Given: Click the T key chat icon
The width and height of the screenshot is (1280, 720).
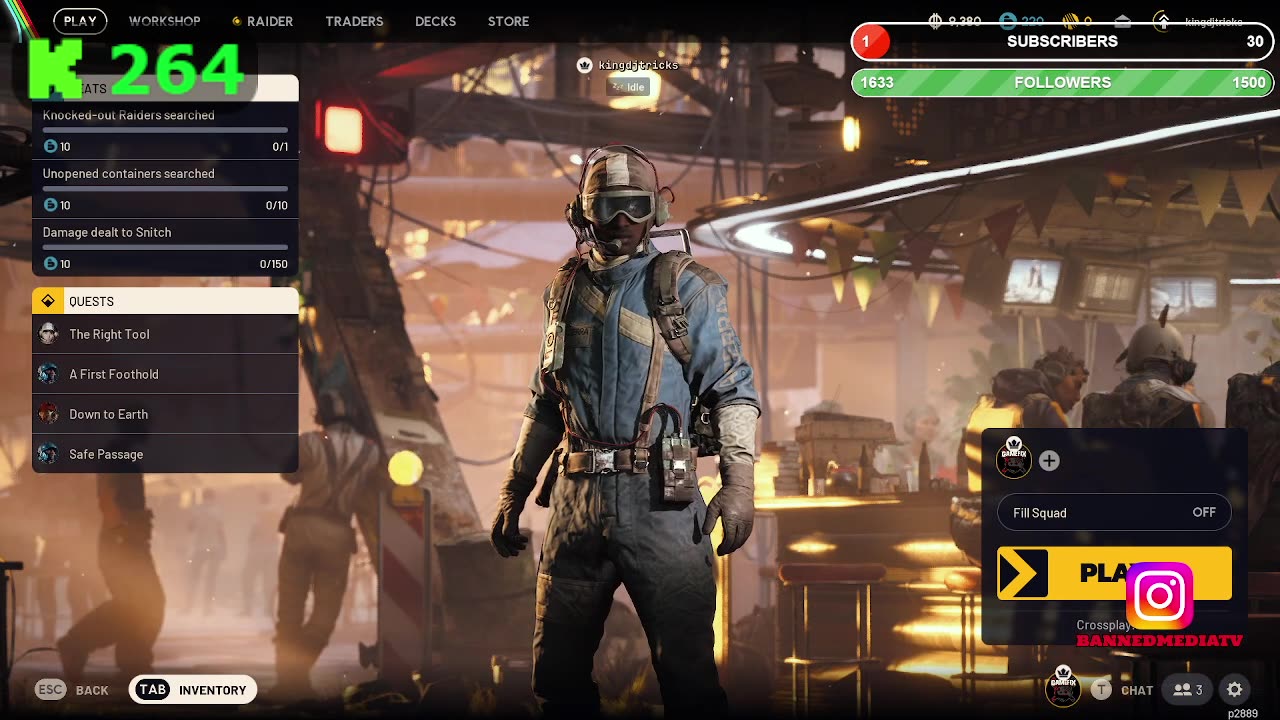Looking at the screenshot, I should tap(1101, 690).
